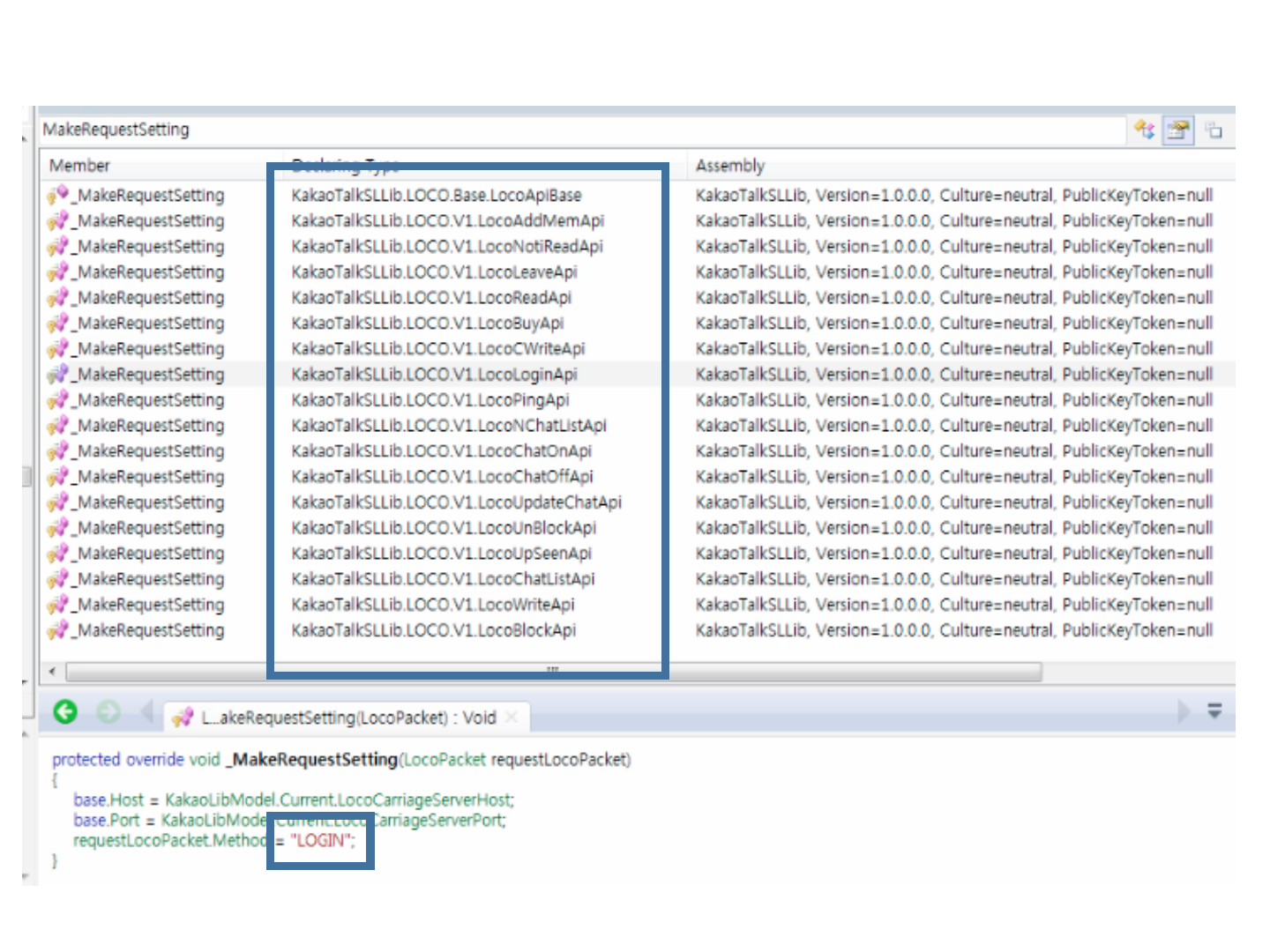Select the KakaoTalkSLLib.LOCO.V1.LocoPingApi cell
This screenshot has width=1270, height=952.
(x=430, y=399)
